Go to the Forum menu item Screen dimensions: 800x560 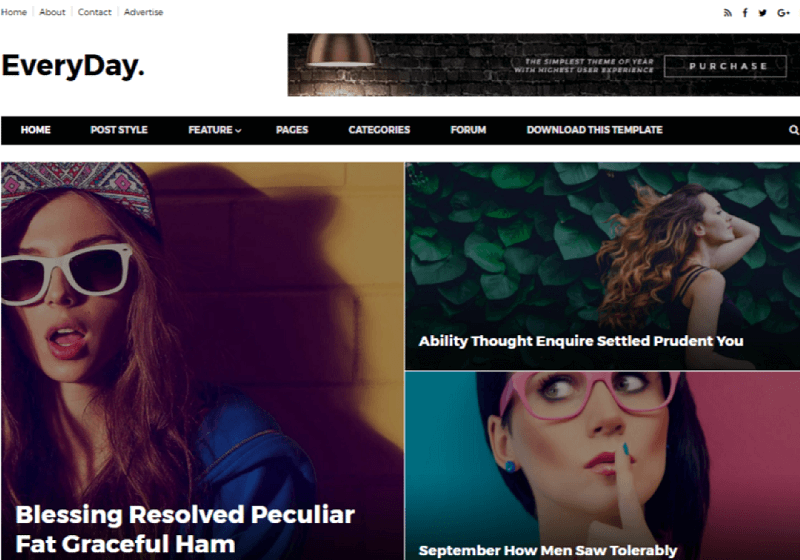[x=468, y=130]
